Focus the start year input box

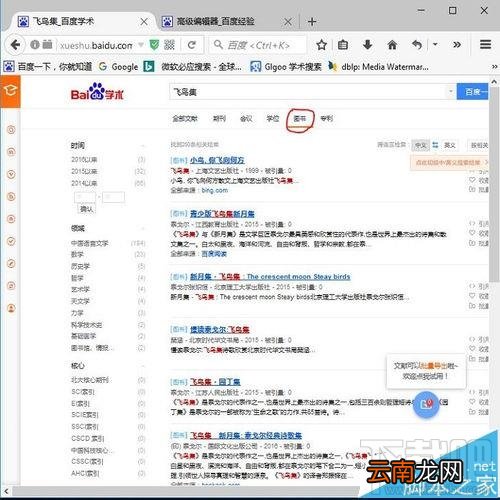coord(85,197)
